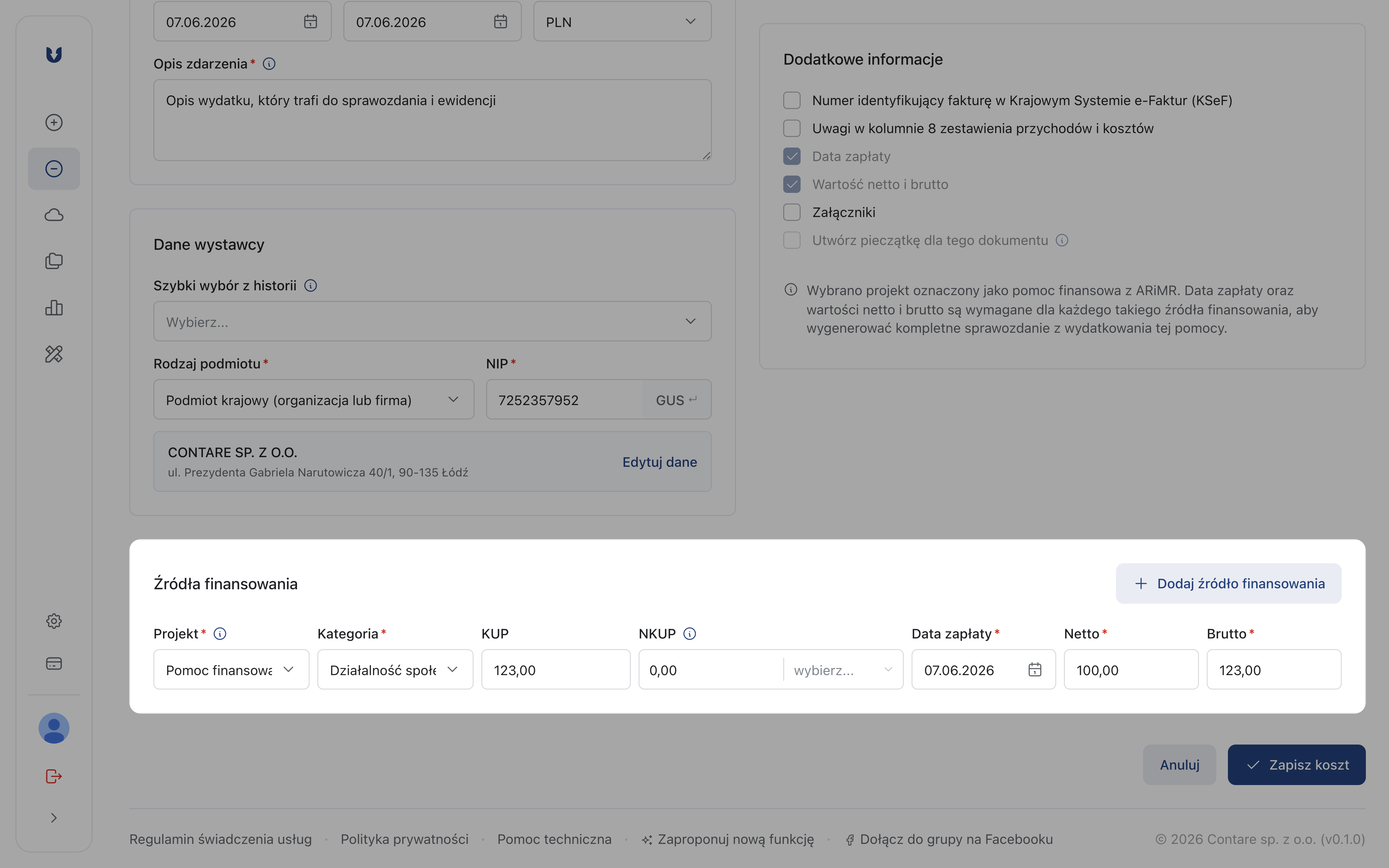Click Dołącz do grupy na Facebooku link
Viewport: 1389px width, 868px height.
949,839
